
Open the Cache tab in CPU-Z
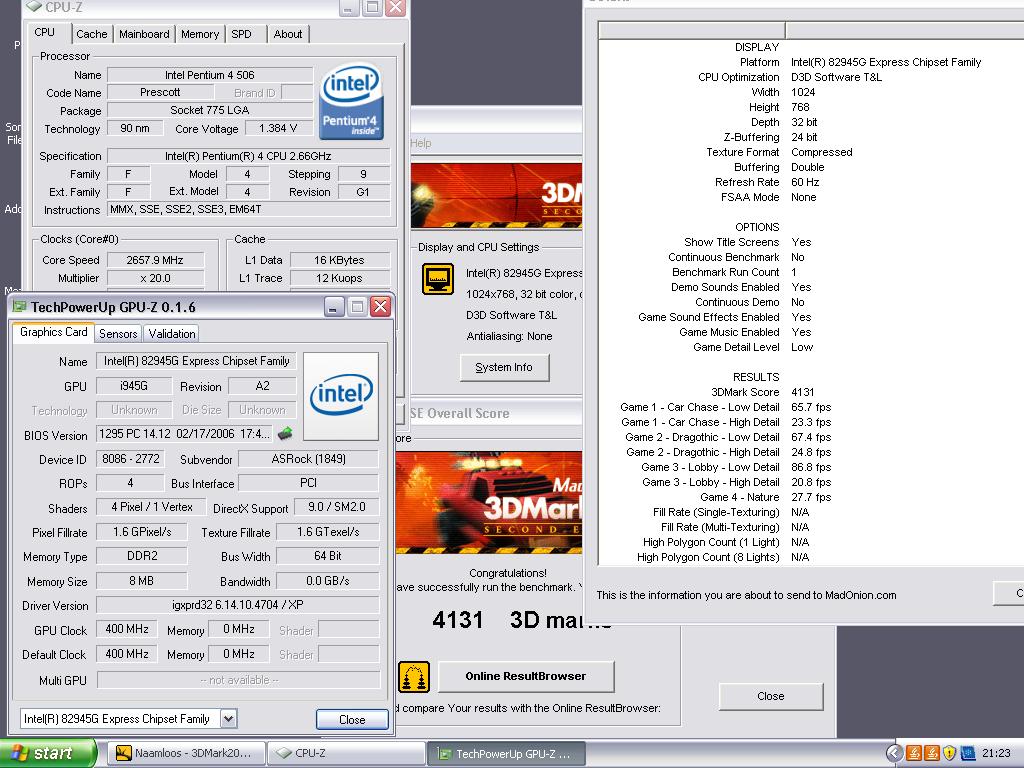coord(91,34)
